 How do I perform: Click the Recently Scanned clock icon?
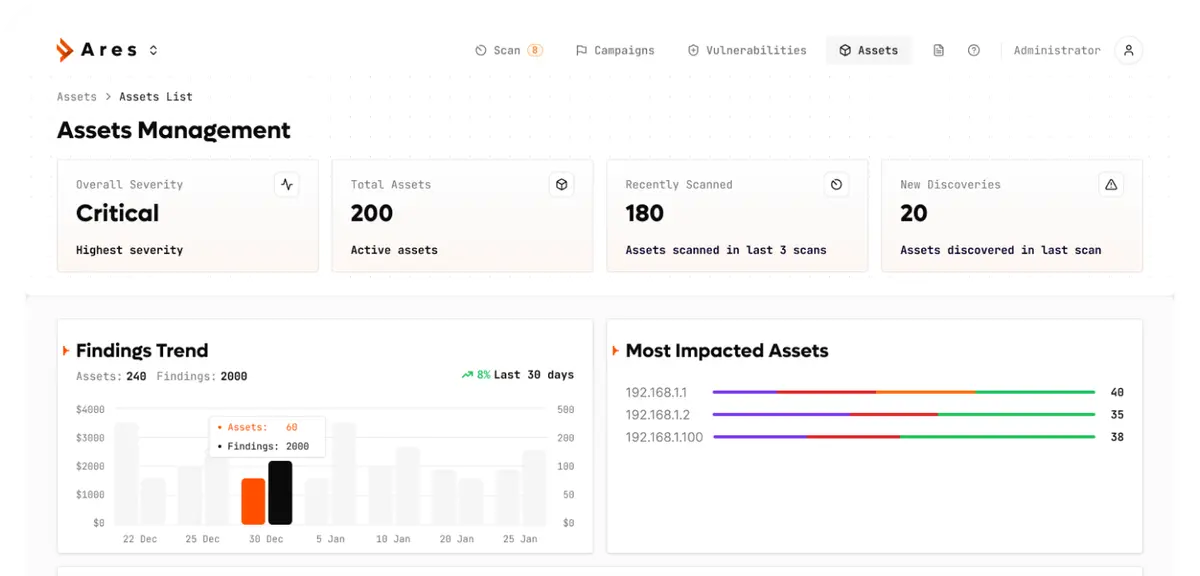point(836,184)
